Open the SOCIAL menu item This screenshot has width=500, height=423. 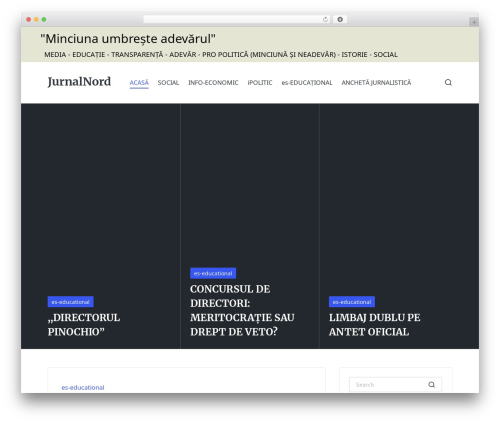click(x=168, y=83)
